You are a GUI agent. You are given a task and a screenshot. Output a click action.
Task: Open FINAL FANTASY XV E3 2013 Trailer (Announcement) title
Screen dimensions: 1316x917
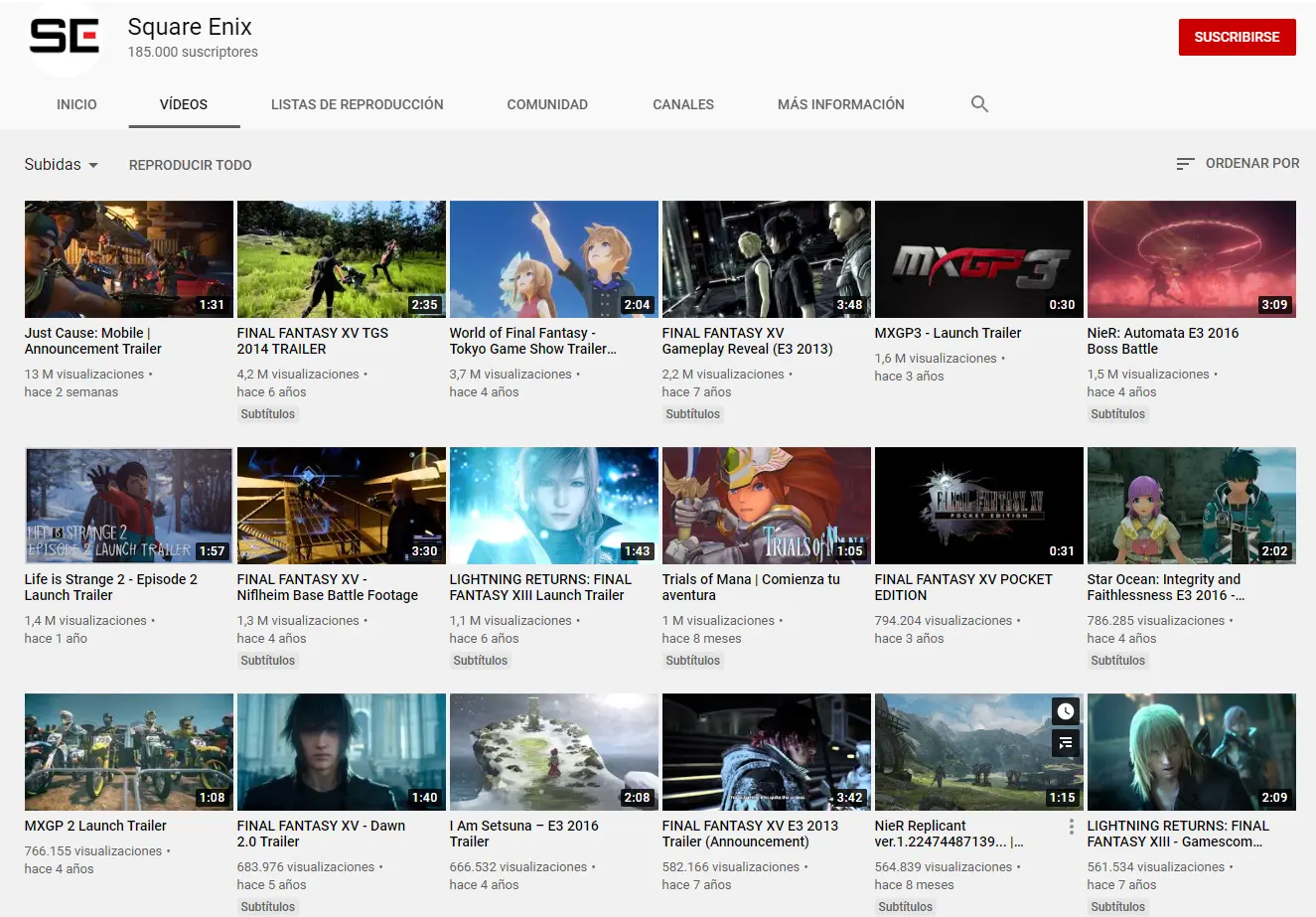tap(750, 834)
